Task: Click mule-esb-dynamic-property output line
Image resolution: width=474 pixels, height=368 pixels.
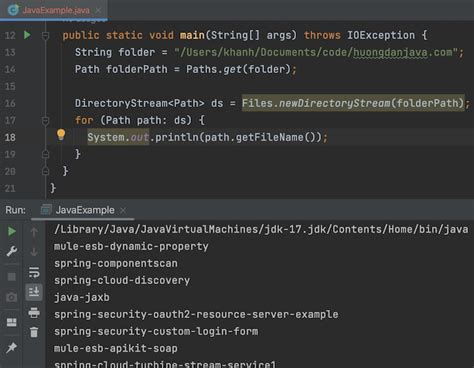Action: 131,246
